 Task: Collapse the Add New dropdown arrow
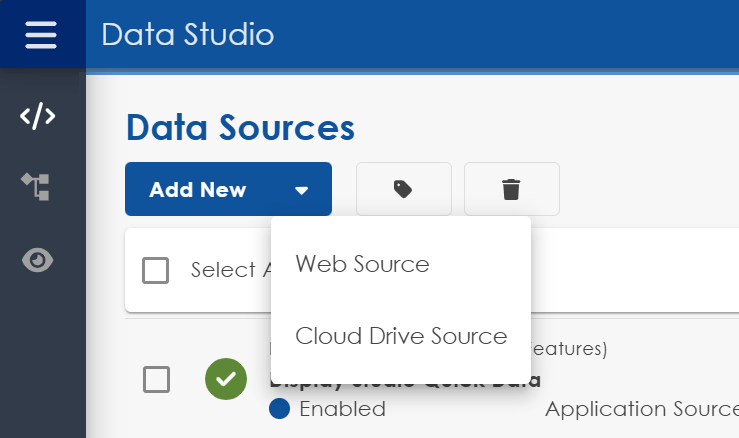(x=301, y=190)
